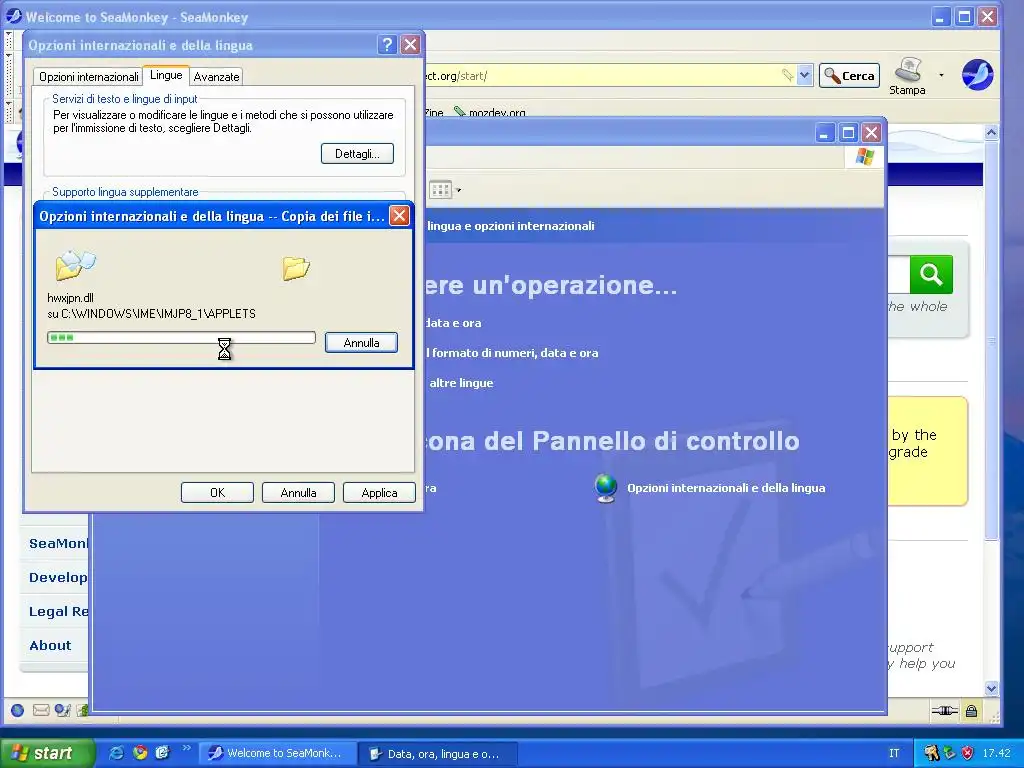Click the 'altre lingue' task link
The height and width of the screenshot is (768, 1024).
(x=461, y=383)
